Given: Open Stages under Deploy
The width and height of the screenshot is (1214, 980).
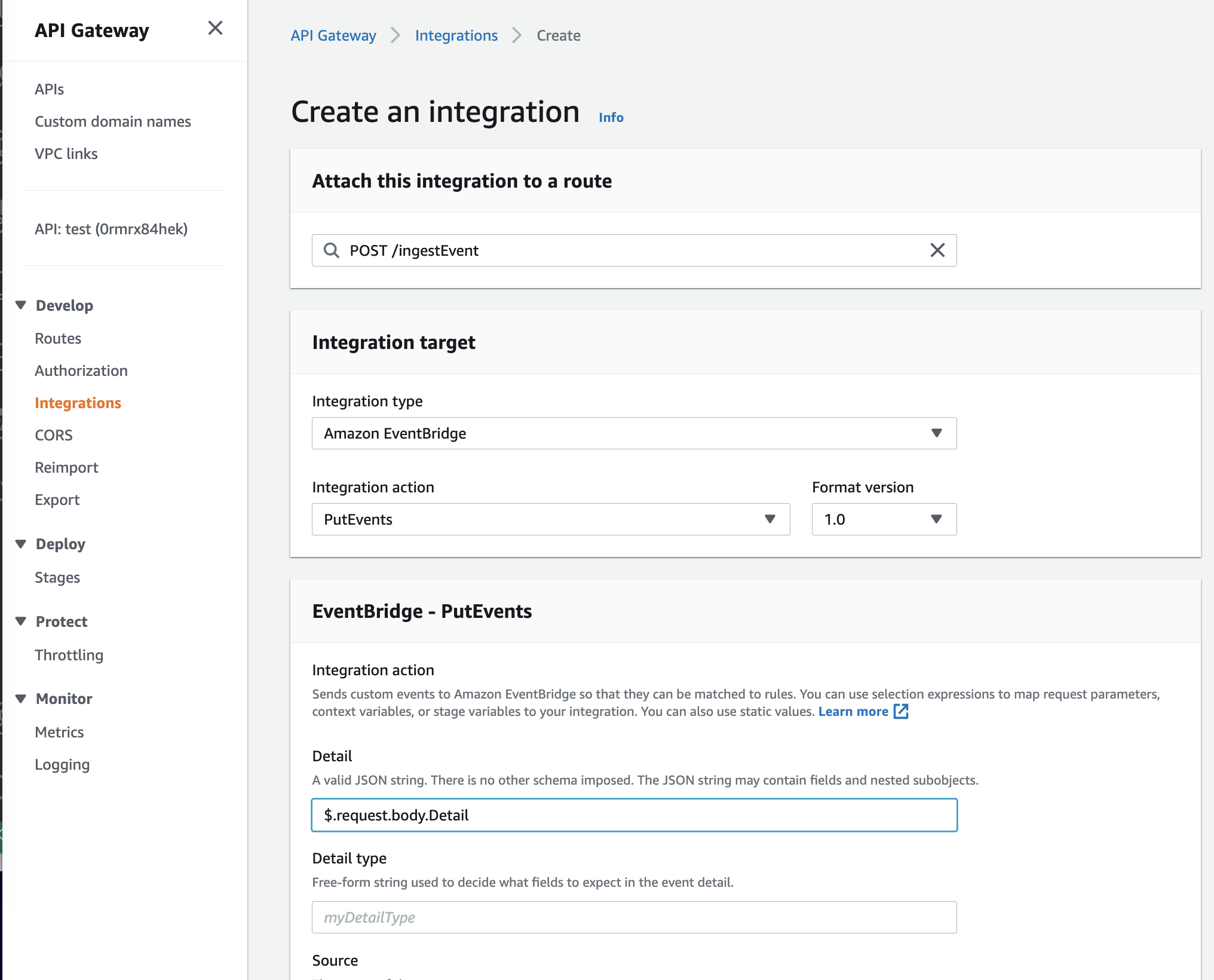Looking at the screenshot, I should coord(57,577).
